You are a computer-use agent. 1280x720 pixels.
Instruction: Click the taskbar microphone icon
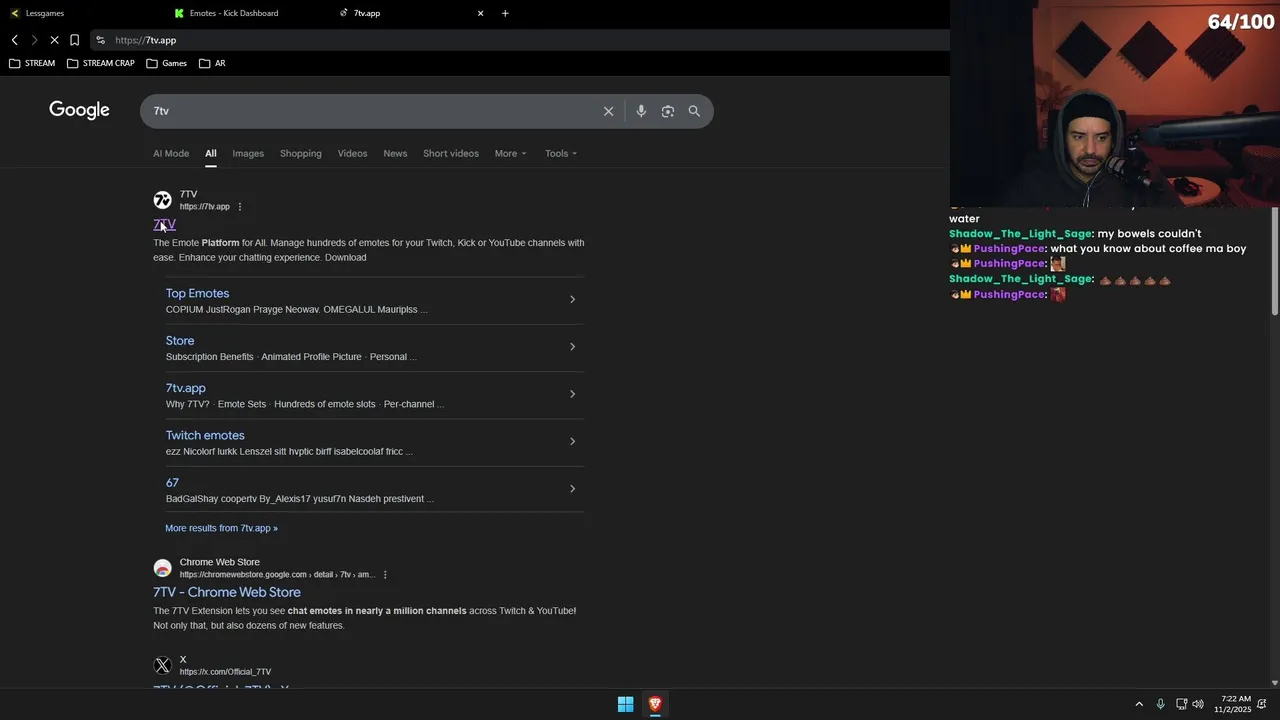(x=1160, y=704)
